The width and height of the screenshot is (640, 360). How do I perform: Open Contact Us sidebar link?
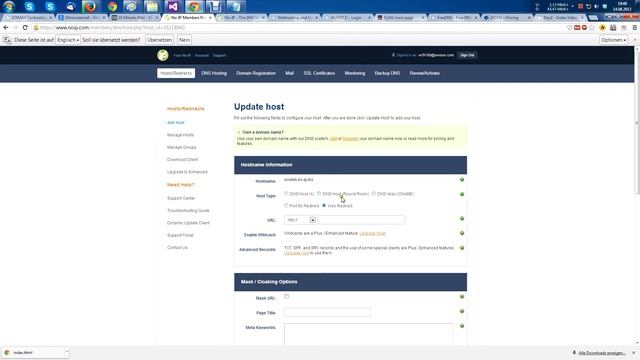click(x=177, y=247)
